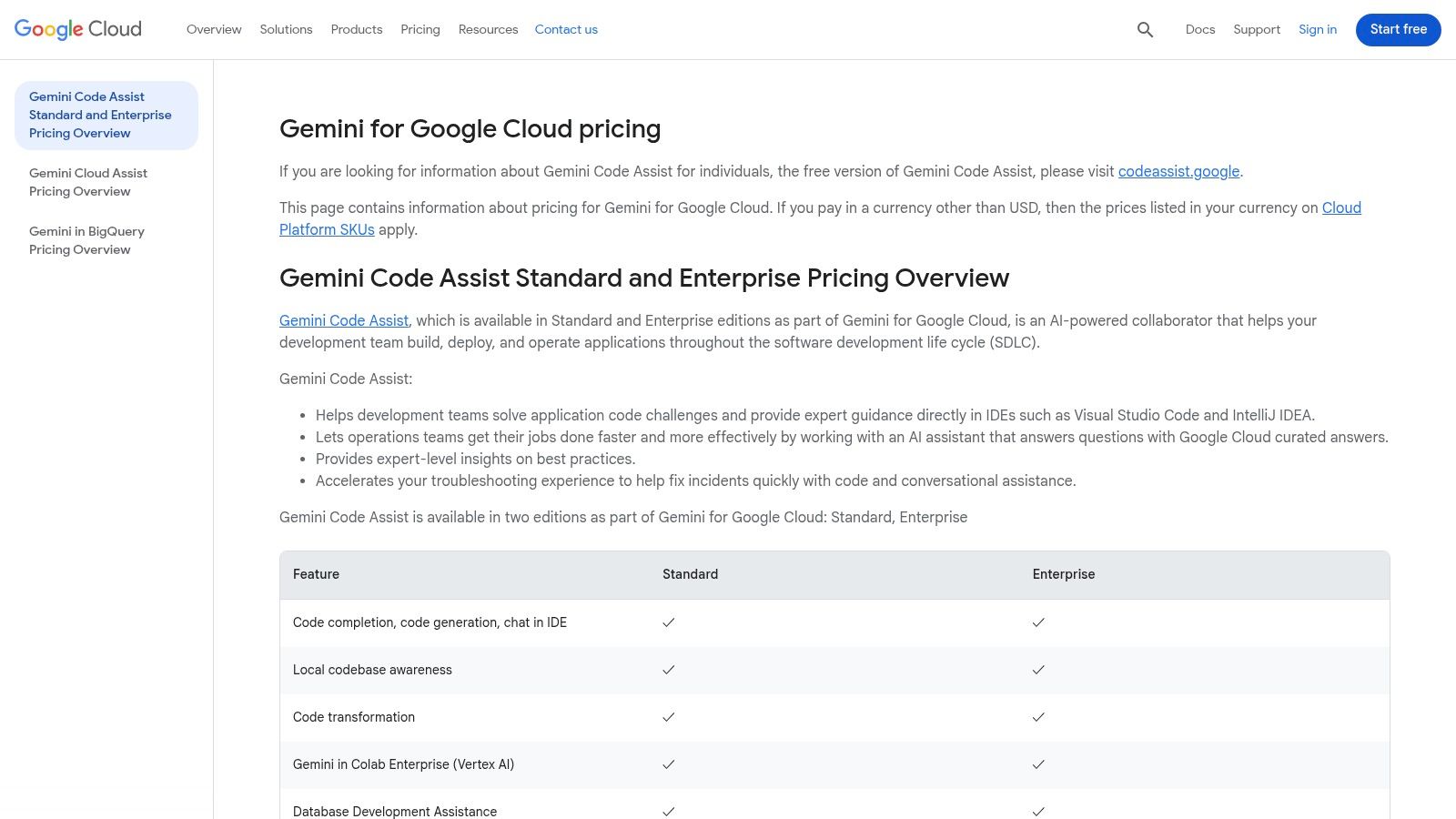Select Gemini Cloud Assist Pricing Overview in sidebar

point(88,182)
